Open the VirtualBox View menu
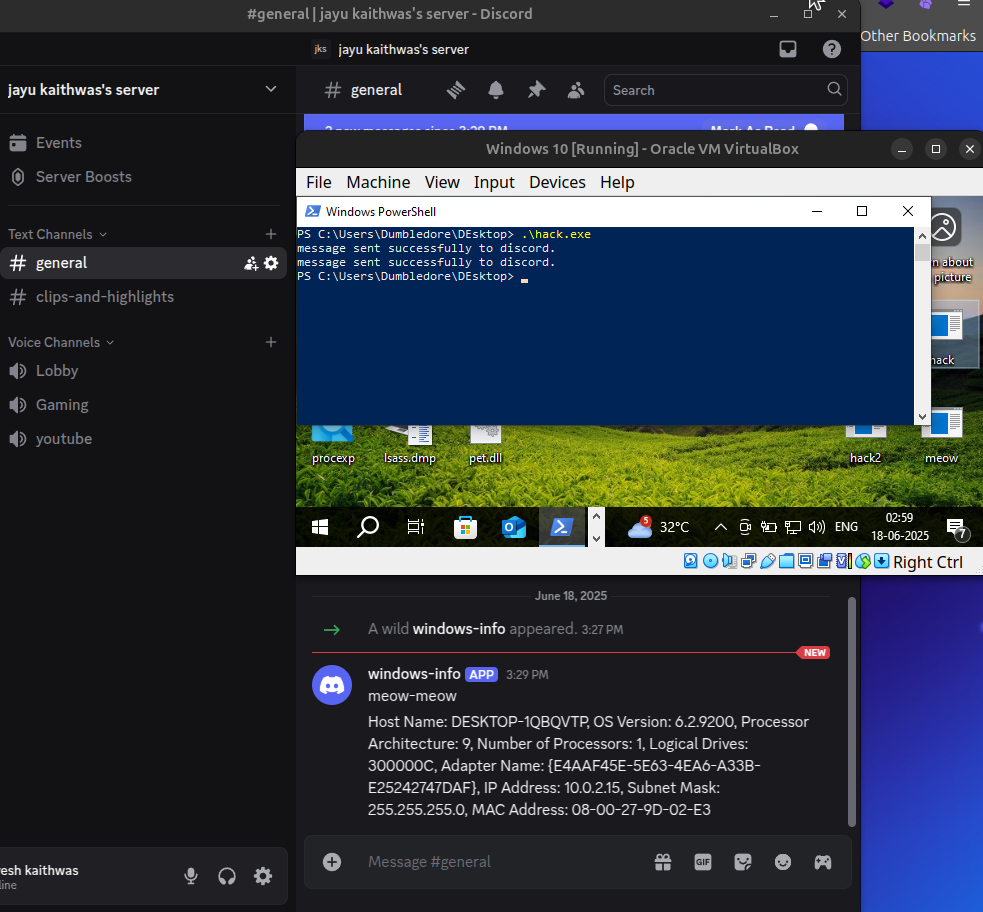This screenshot has width=983, height=912. pos(442,182)
